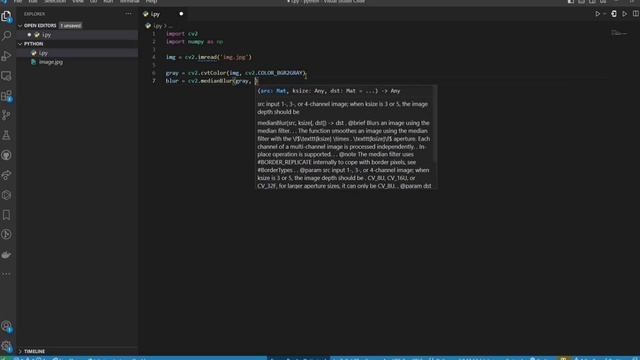The image size is (640, 360).
Task: Click the circled play icon in the activity bar
Action: [7, 235]
